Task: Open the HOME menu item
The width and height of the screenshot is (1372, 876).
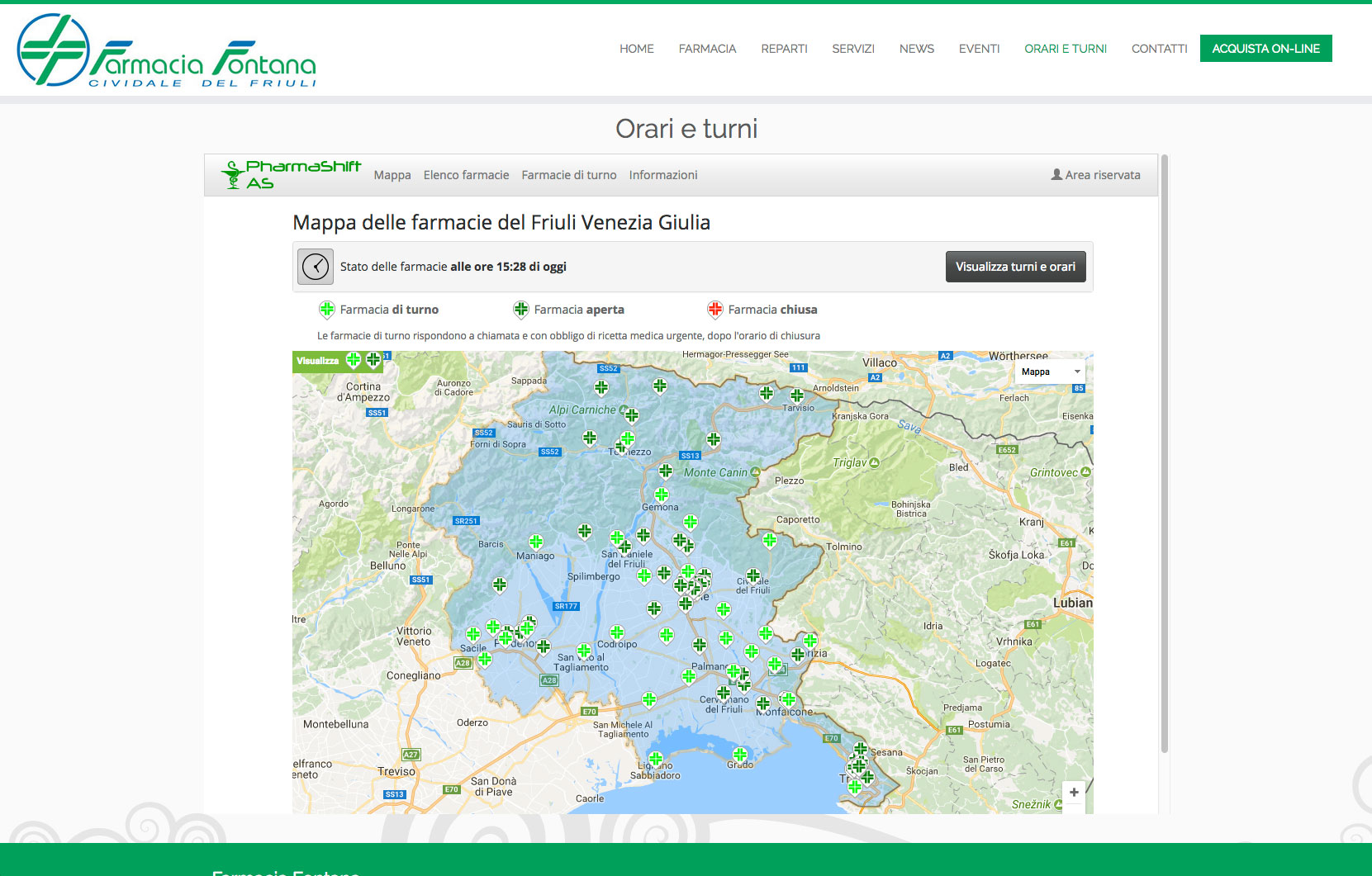Action: pos(637,49)
